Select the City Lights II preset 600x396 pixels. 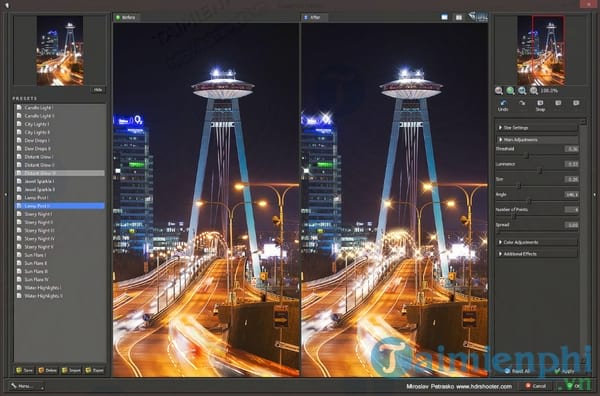tap(60, 132)
